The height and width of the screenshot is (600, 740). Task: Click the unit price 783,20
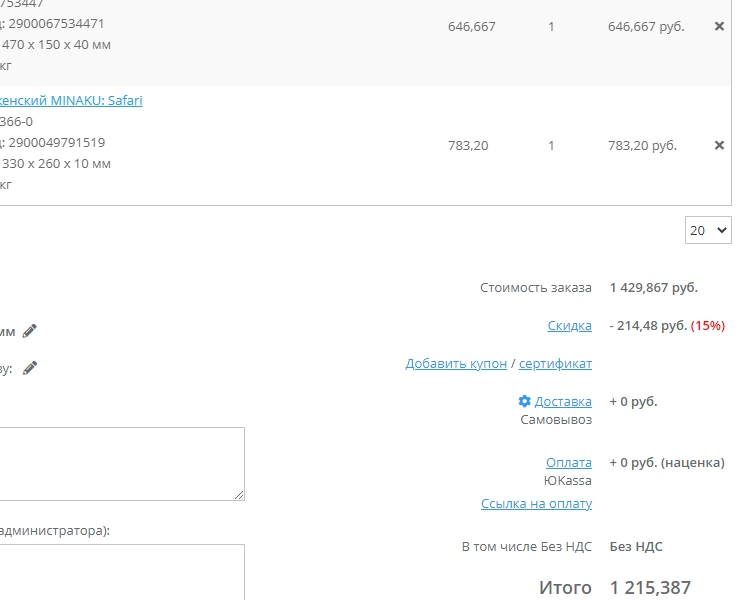tap(468, 146)
